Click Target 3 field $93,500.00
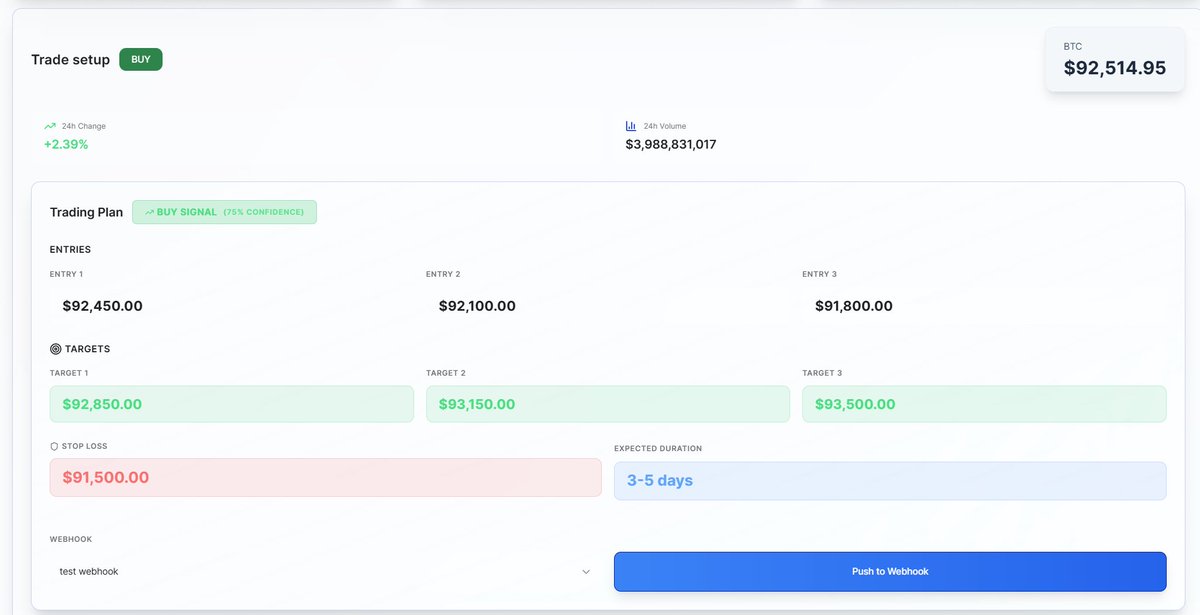The image size is (1200, 615). 984,404
